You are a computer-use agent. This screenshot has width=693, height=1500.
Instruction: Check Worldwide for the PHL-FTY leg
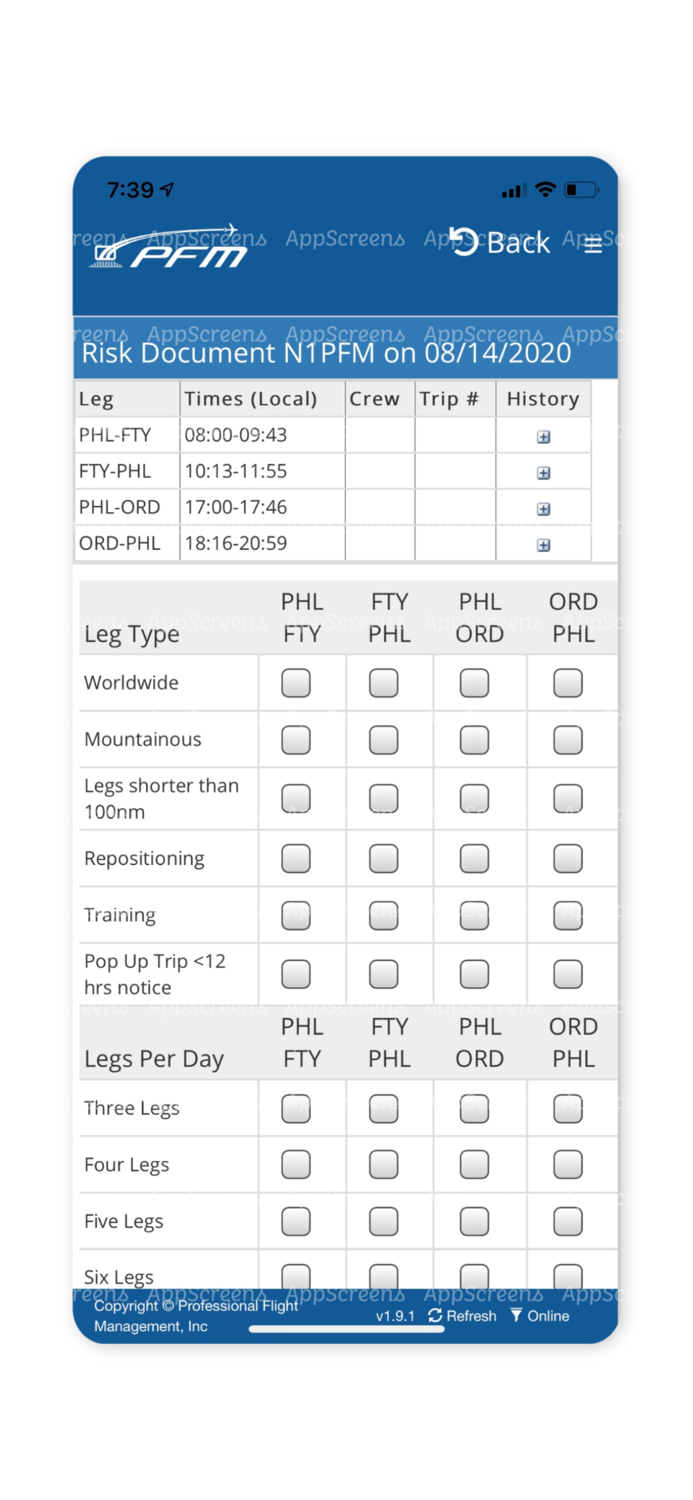(x=295, y=683)
